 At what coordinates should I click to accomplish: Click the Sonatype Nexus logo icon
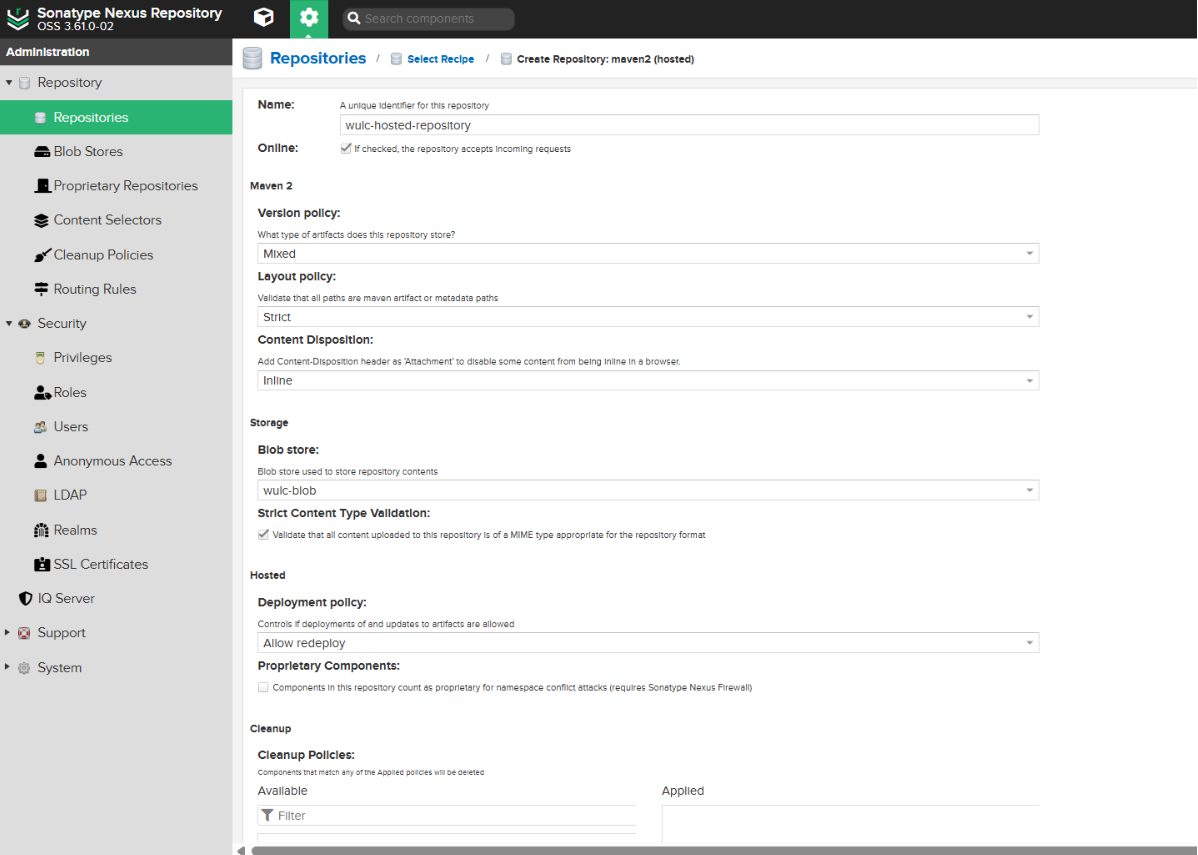[x=17, y=18]
